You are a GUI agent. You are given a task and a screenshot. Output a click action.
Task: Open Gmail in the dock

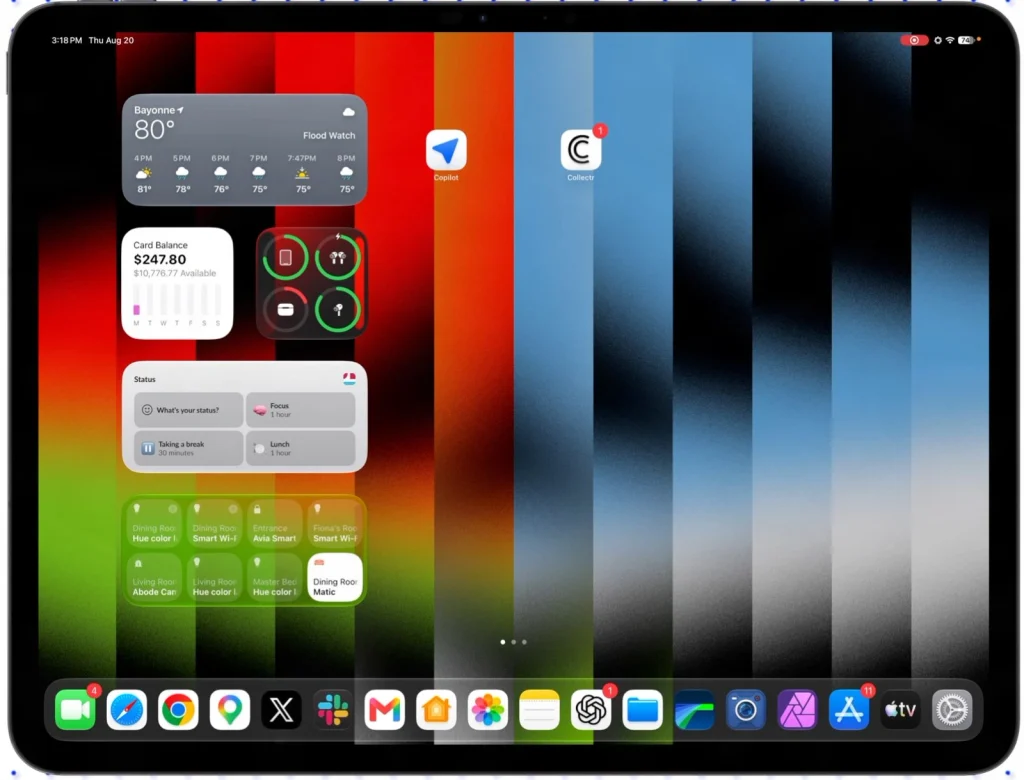(385, 709)
